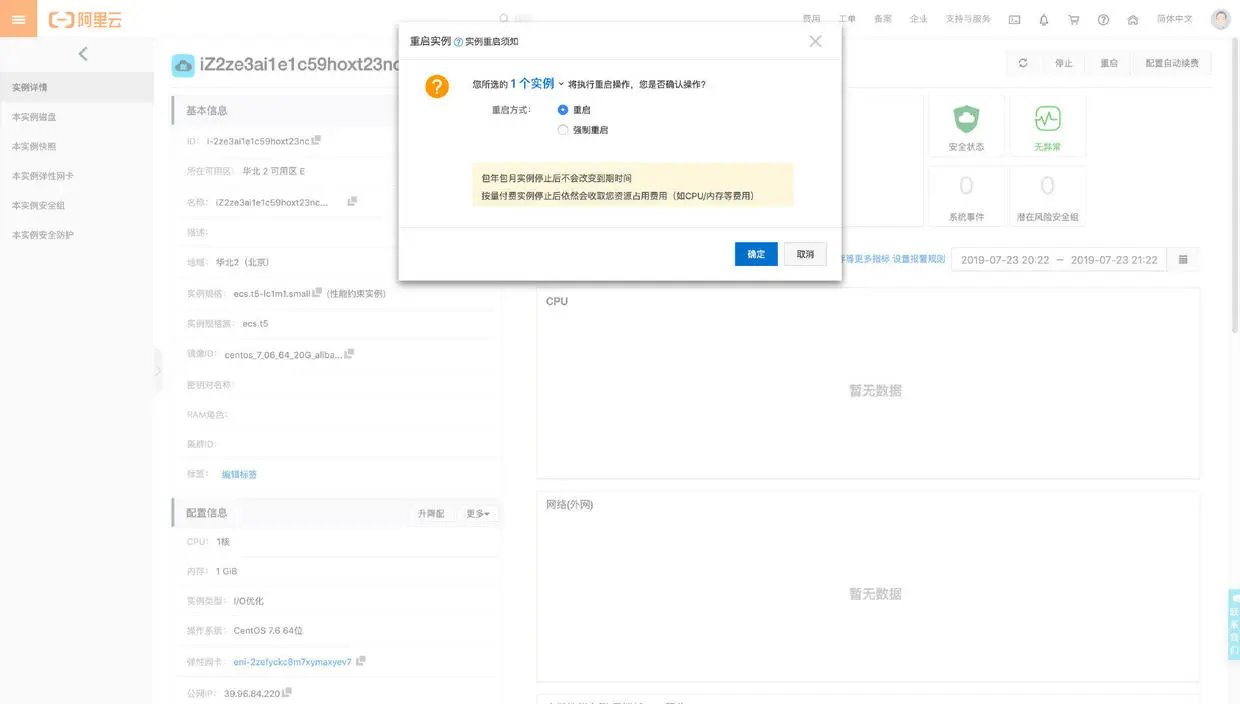Viewport: 1240px width, 704px height.
Task: Confirm restart with 确定 button
Action: (756, 254)
